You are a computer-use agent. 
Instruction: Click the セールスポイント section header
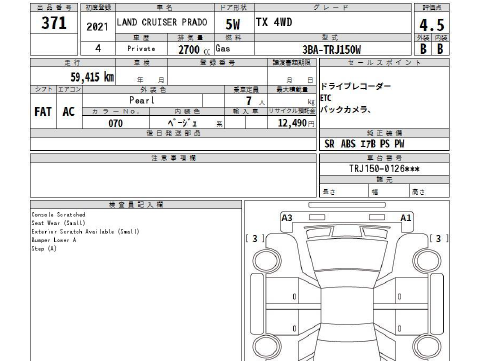click(x=384, y=62)
